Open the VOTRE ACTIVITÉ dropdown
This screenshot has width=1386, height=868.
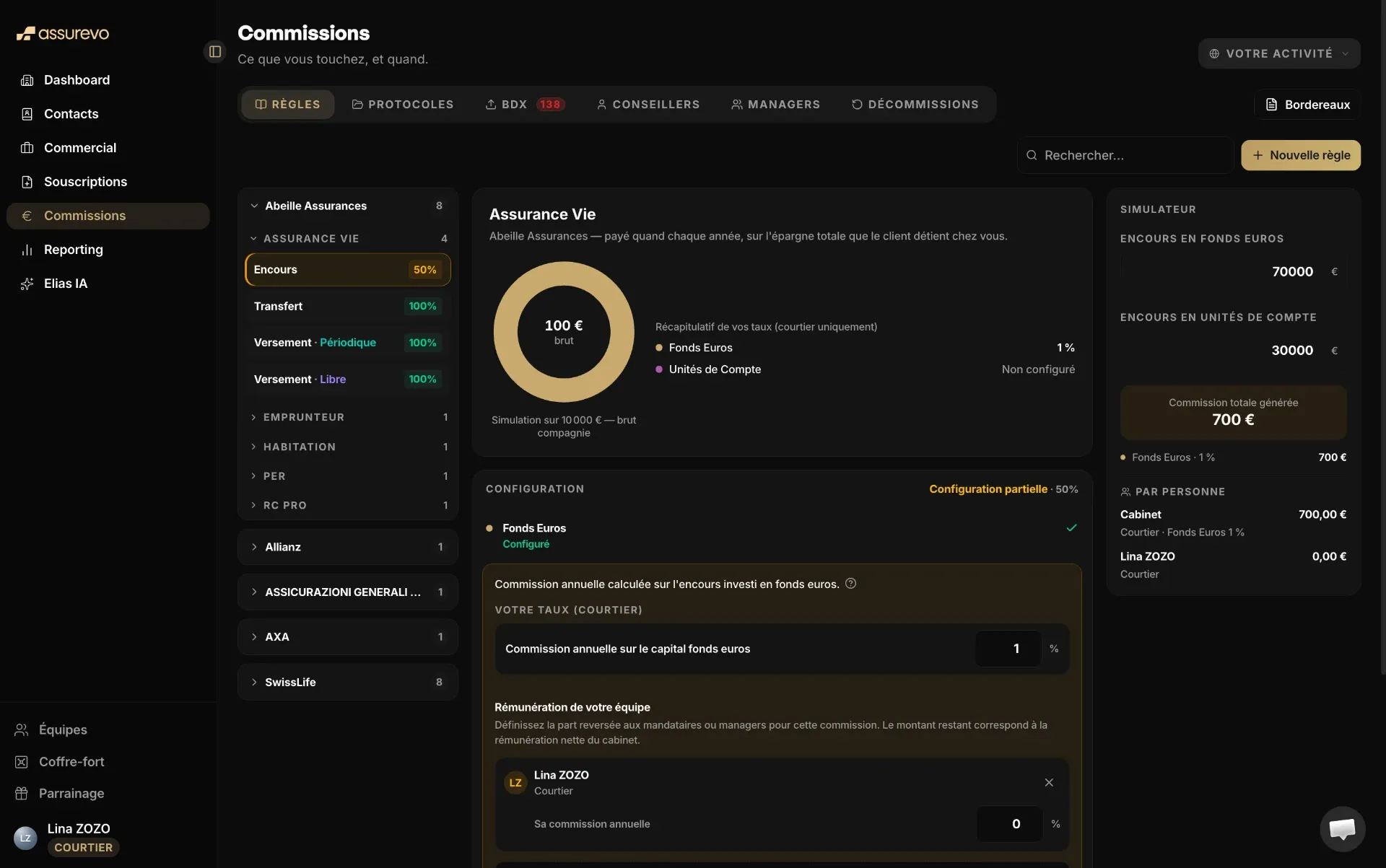tap(1279, 53)
